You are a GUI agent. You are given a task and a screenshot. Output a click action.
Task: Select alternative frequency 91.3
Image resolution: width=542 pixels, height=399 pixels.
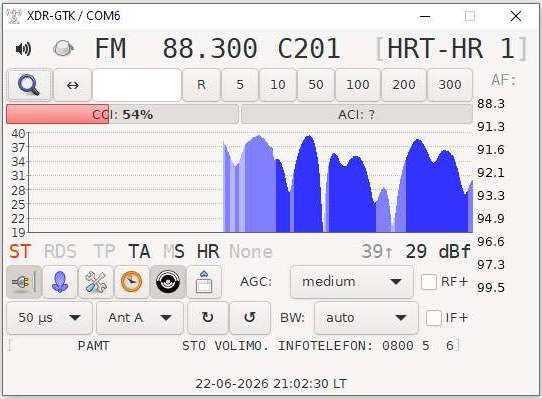click(x=491, y=127)
